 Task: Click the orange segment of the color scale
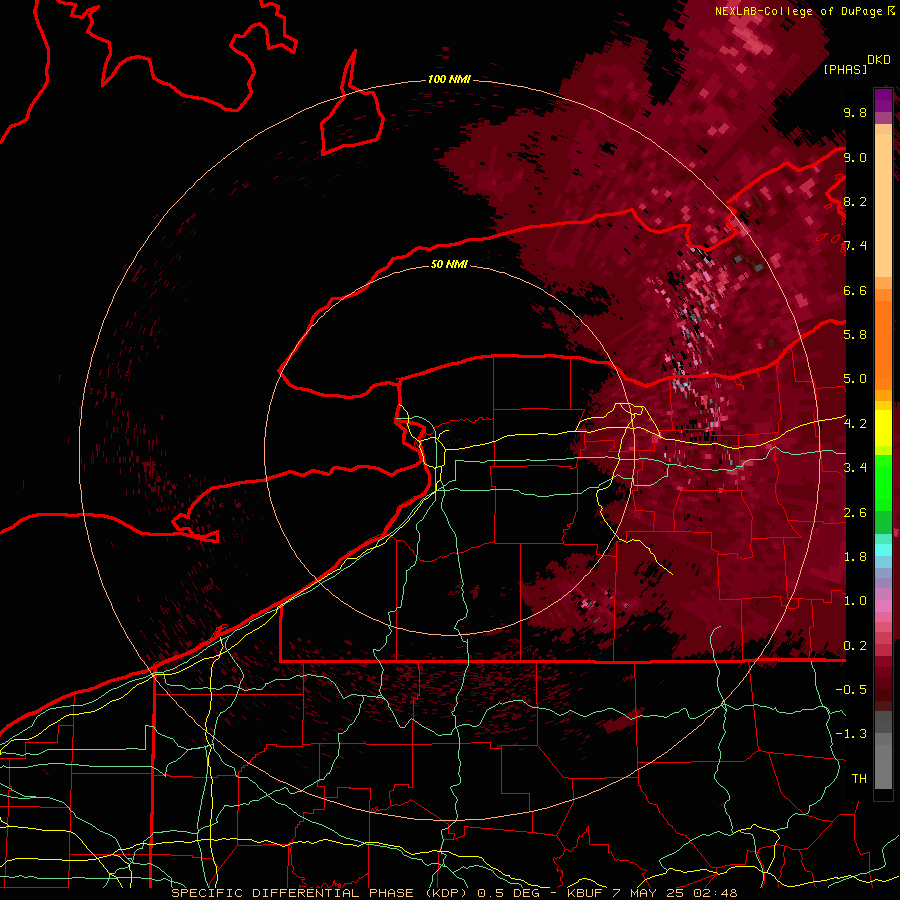tap(883, 346)
